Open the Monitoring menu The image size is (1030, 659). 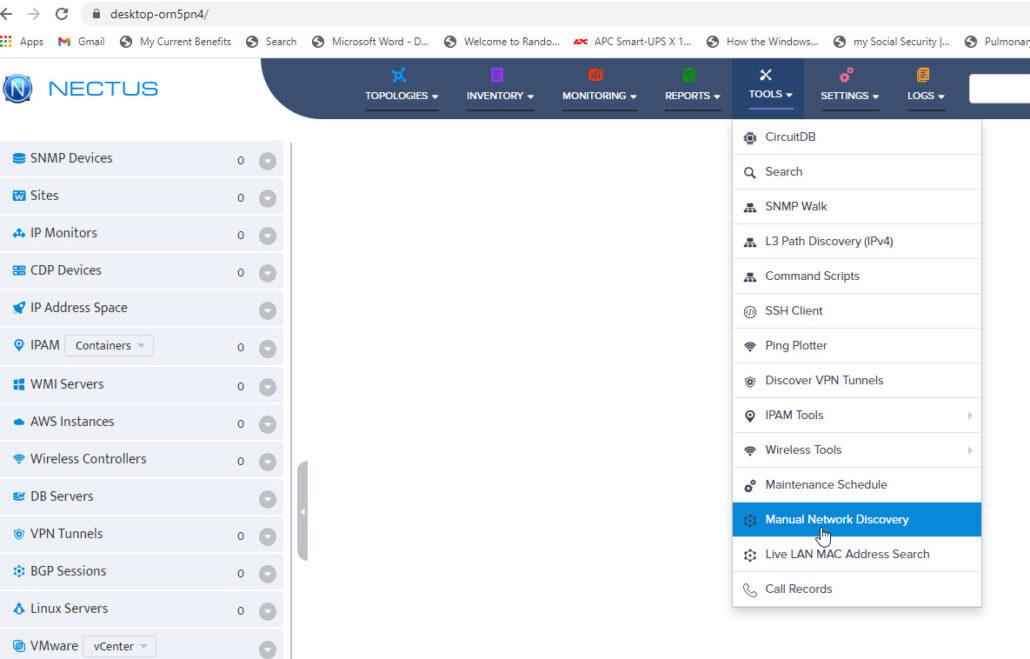(598, 96)
